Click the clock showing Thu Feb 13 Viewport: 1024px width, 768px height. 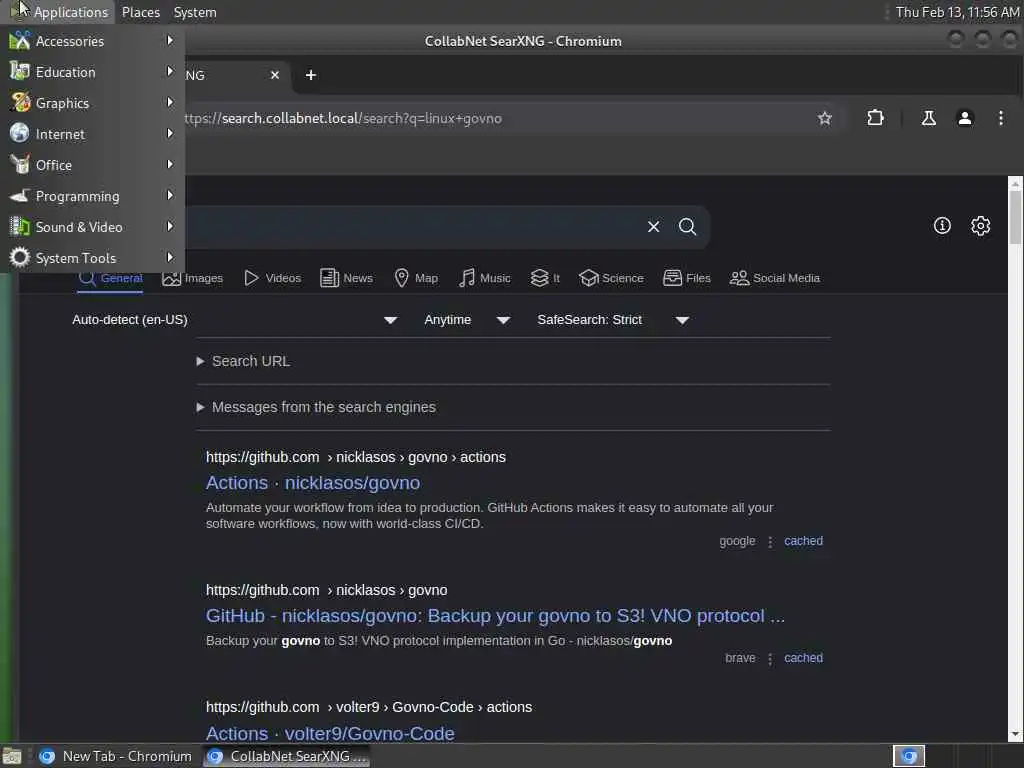957,12
